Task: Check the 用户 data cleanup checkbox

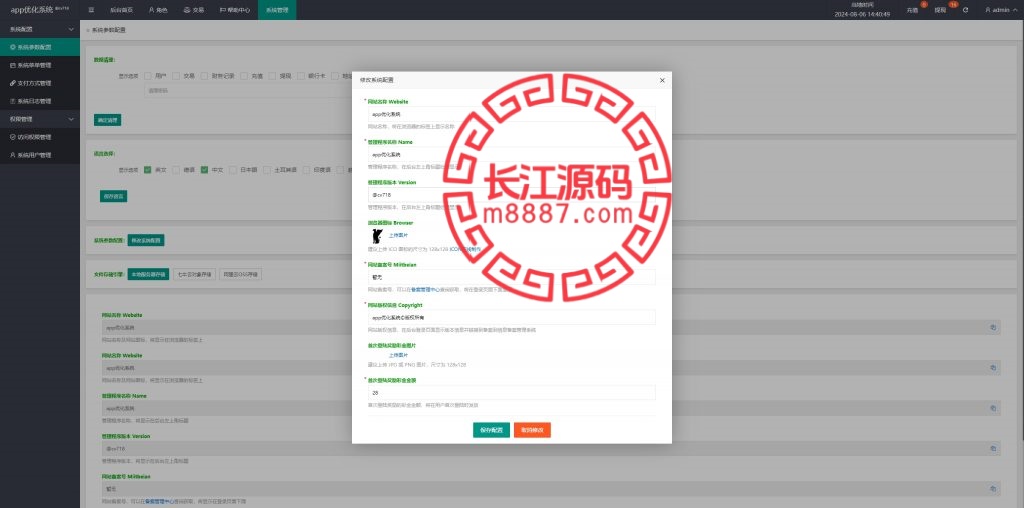Action: pos(148,76)
